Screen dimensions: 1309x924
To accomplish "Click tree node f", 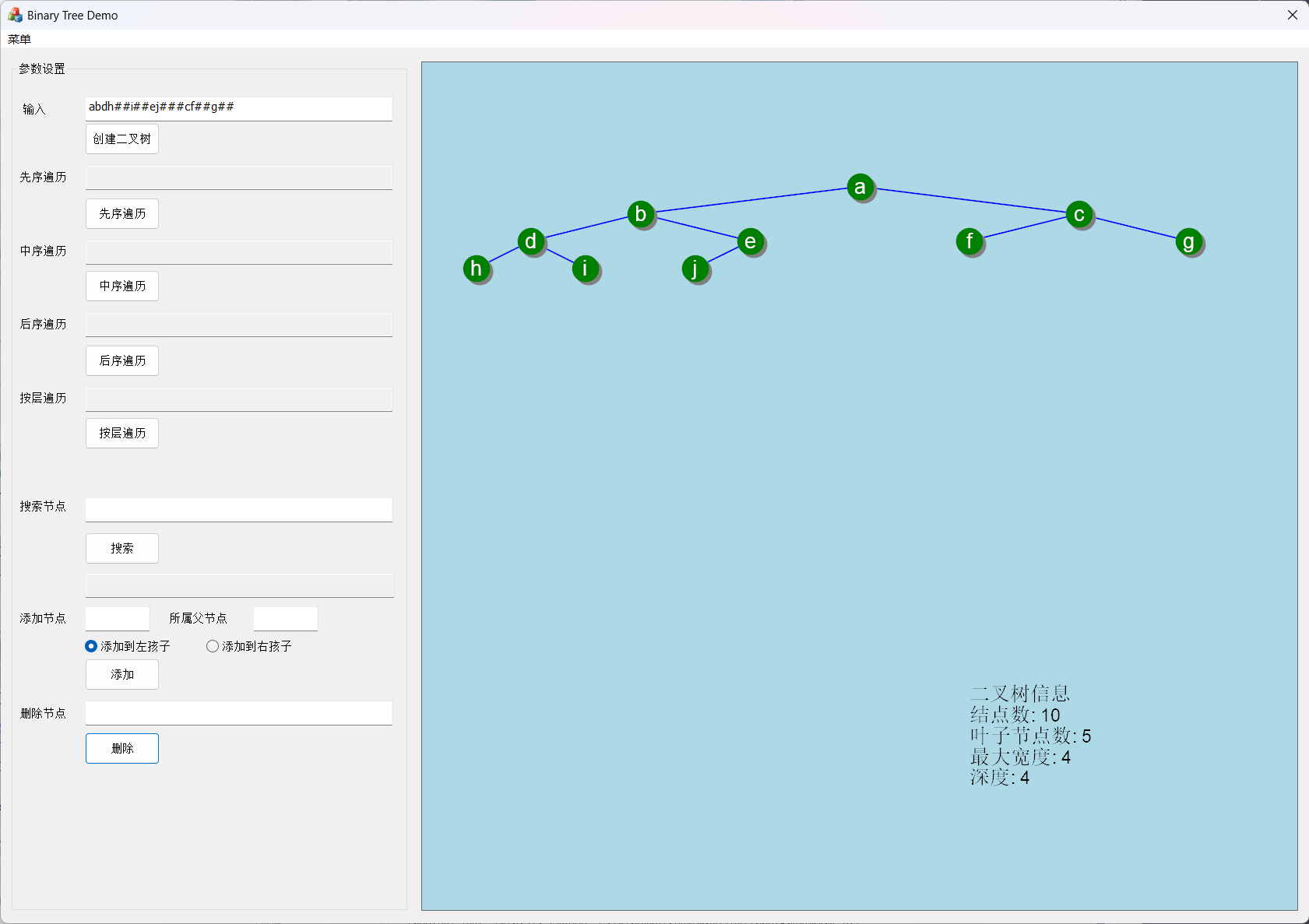I will [x=969, y=241].
